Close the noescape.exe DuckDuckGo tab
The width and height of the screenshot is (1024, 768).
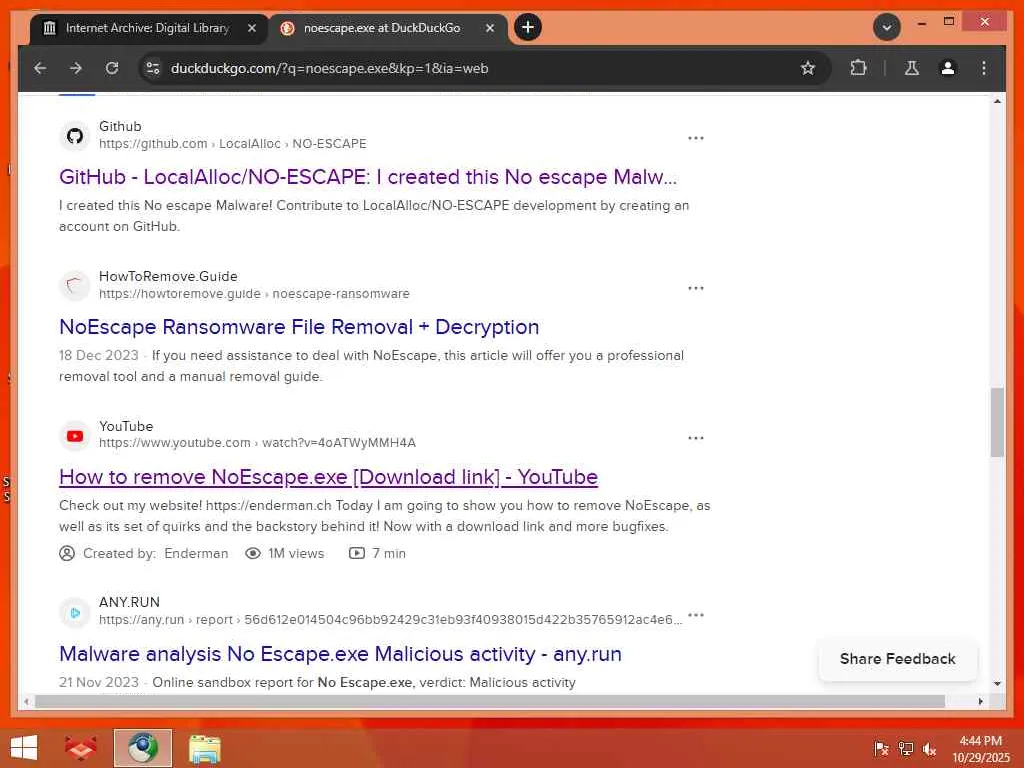coord(490,28)
